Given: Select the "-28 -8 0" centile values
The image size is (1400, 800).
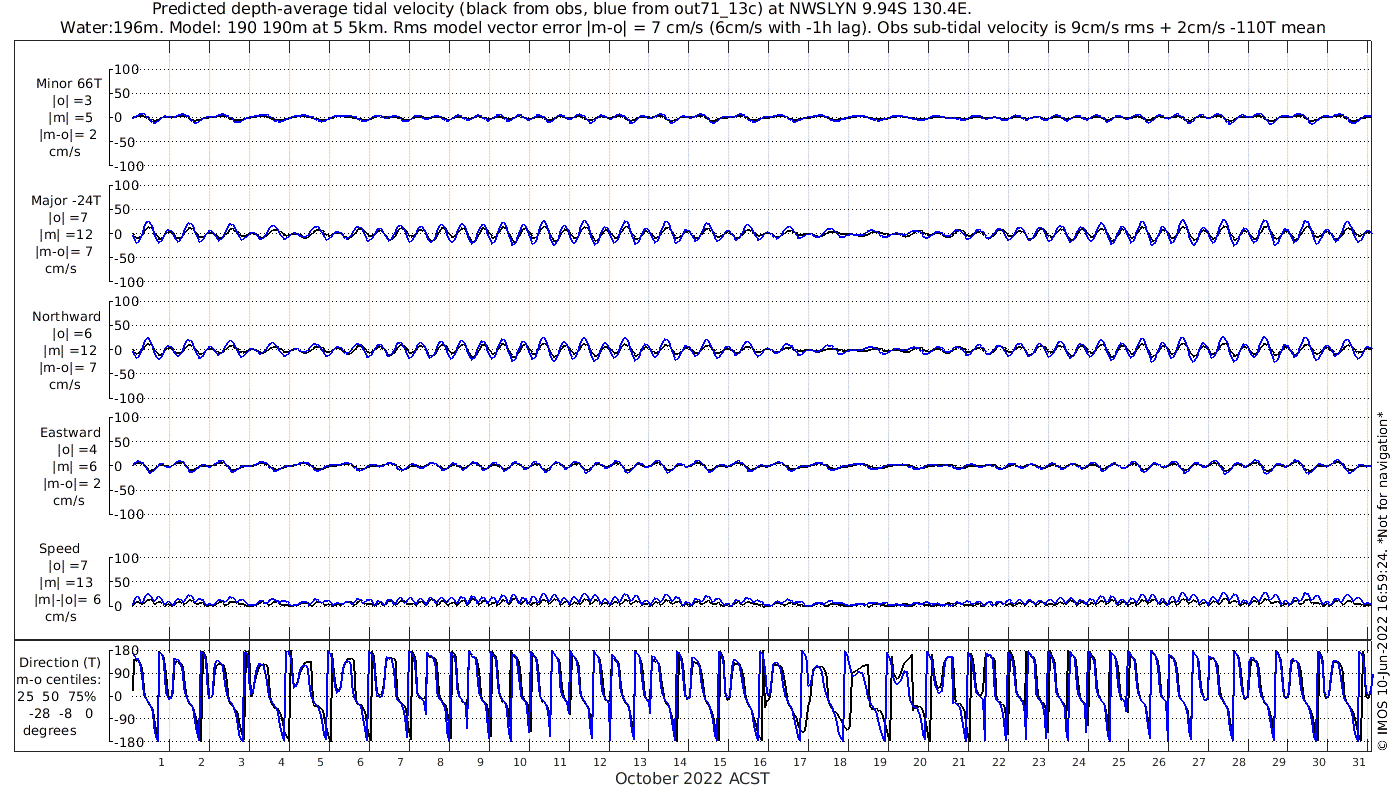Looking at the screenshot, I should coord(61,713).
